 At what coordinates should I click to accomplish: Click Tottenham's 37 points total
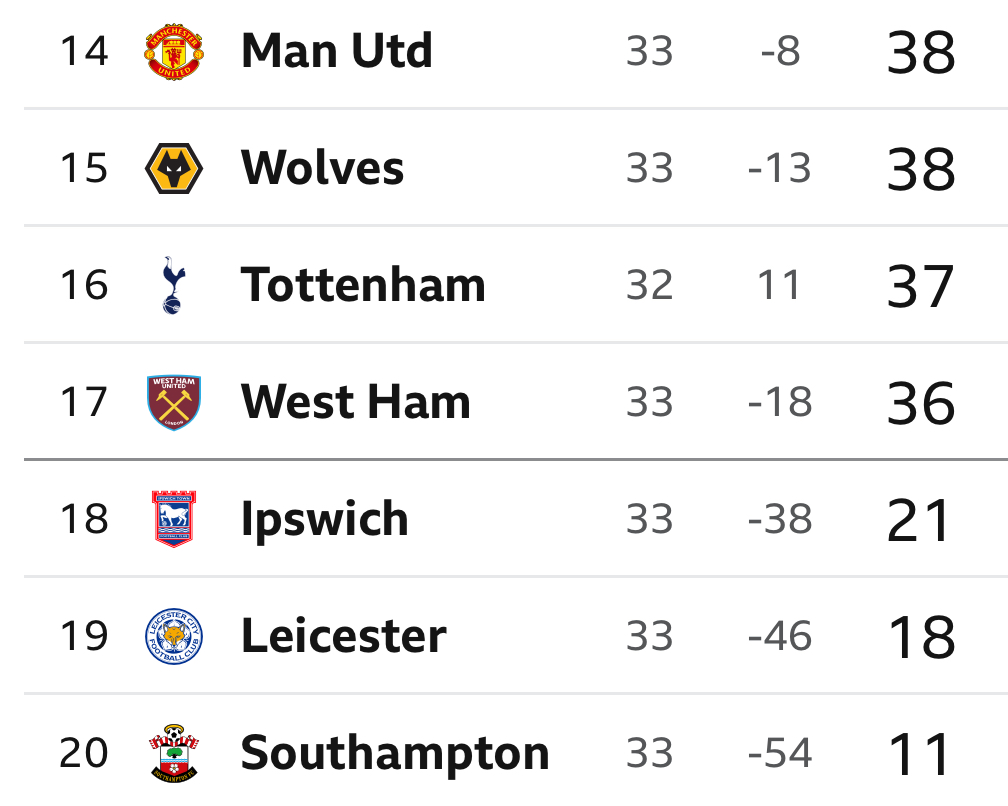[920, 286]
